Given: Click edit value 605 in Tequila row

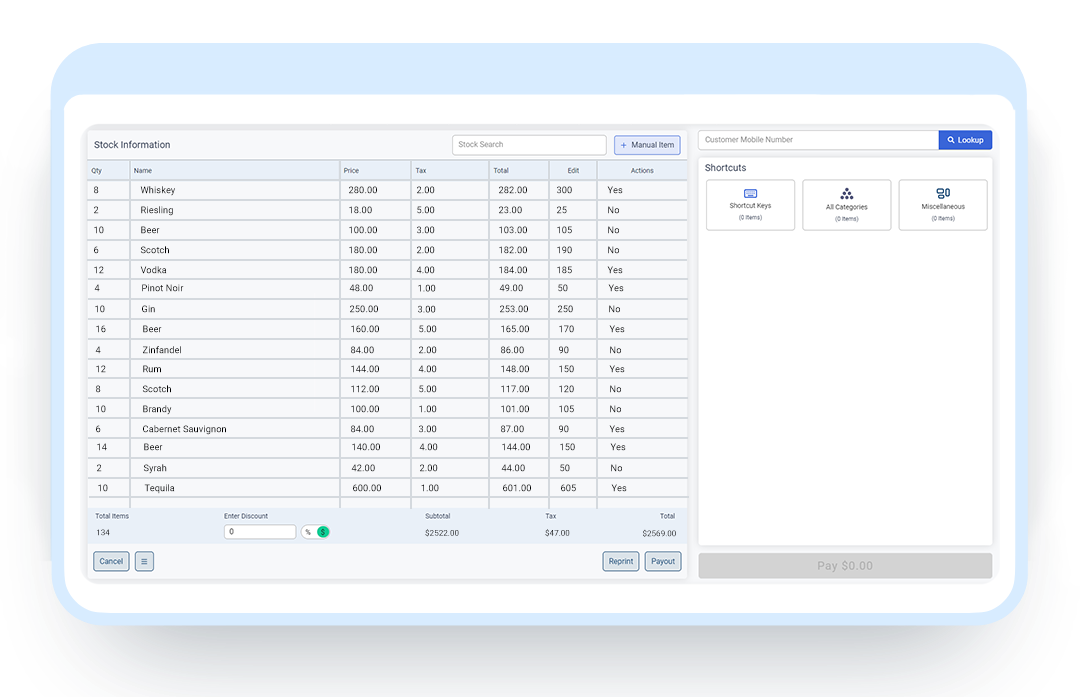Looking at the screenshot, I should [x=568, y=488].
